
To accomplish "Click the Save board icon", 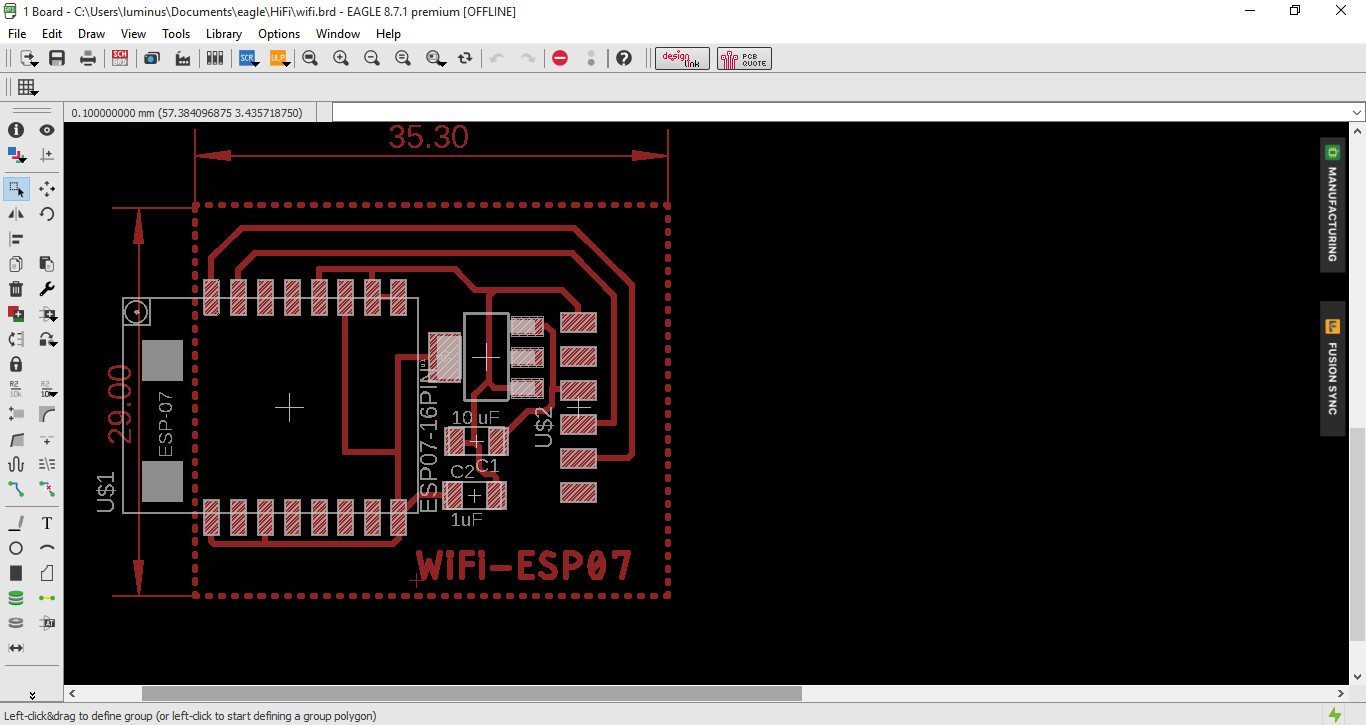I will click(57, 58).
